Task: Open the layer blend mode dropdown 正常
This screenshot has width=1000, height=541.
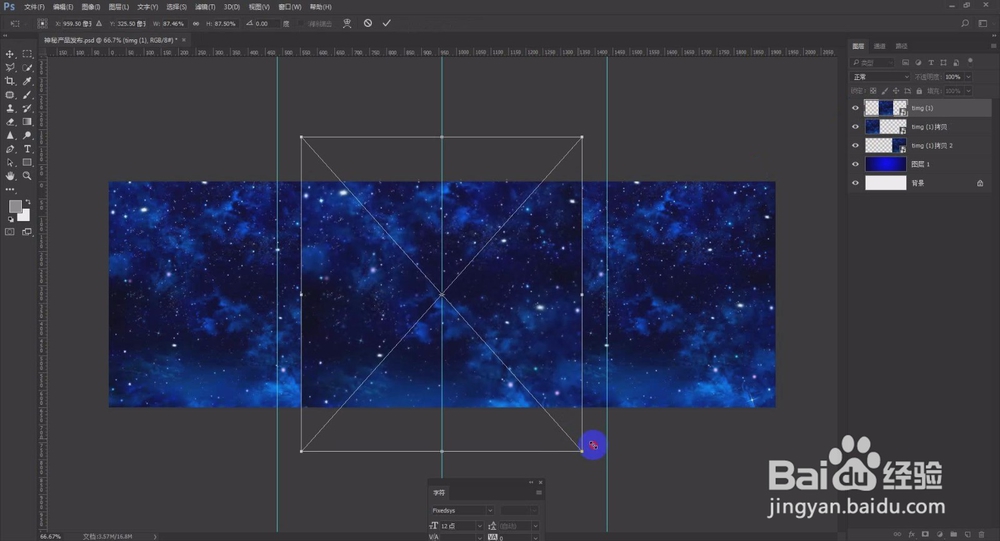Action: point(881,77)
